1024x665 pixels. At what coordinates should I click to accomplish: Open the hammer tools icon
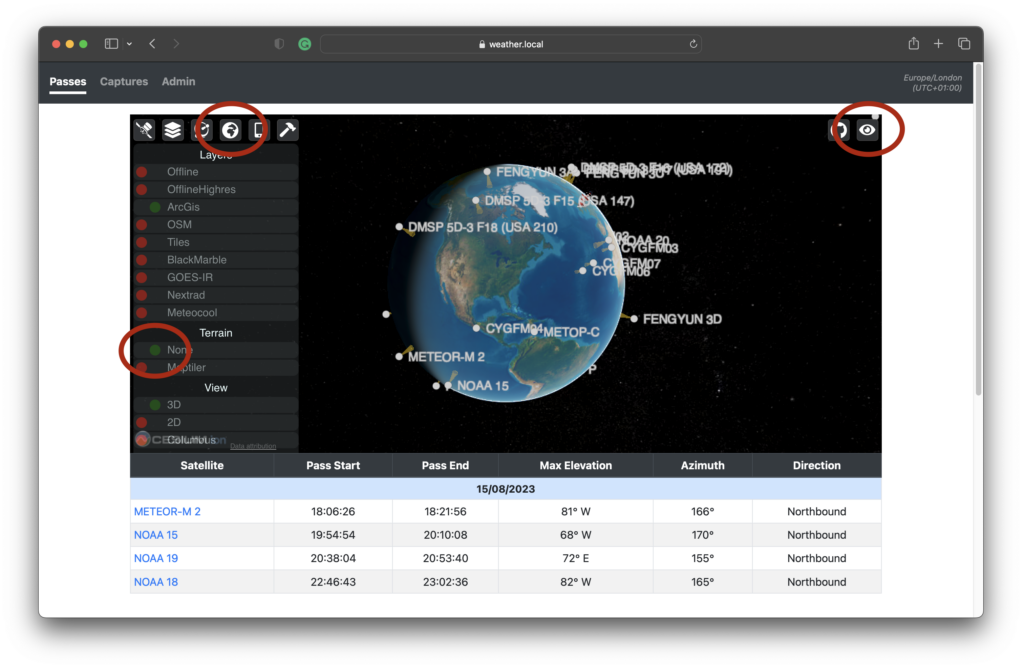tap(287, 129)
